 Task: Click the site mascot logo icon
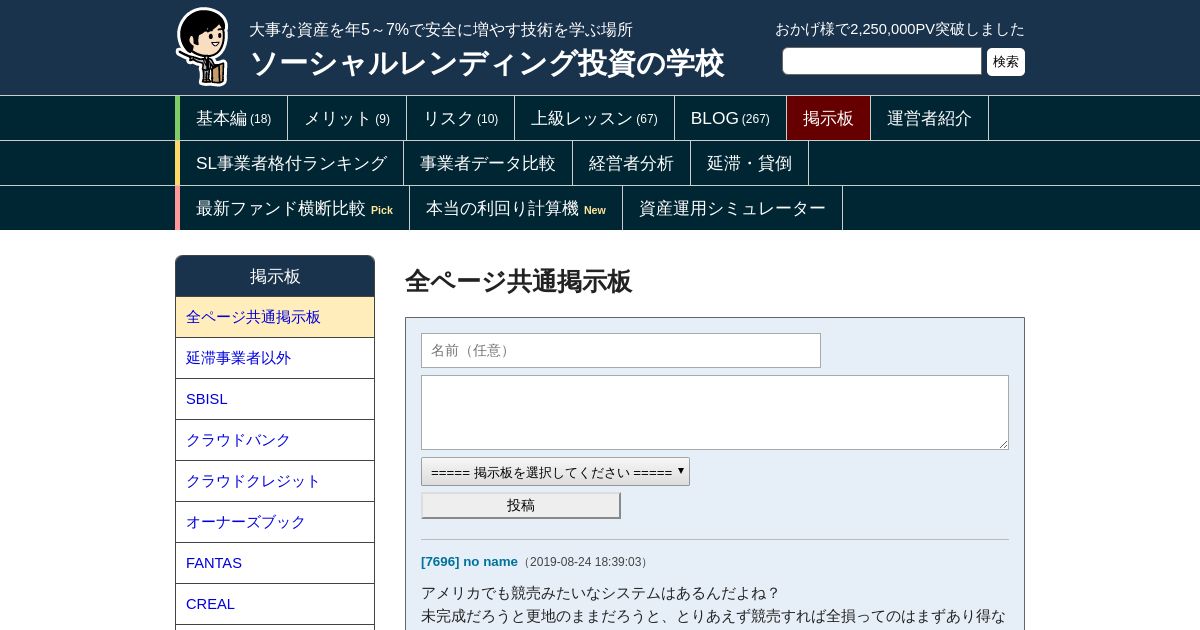202,46
